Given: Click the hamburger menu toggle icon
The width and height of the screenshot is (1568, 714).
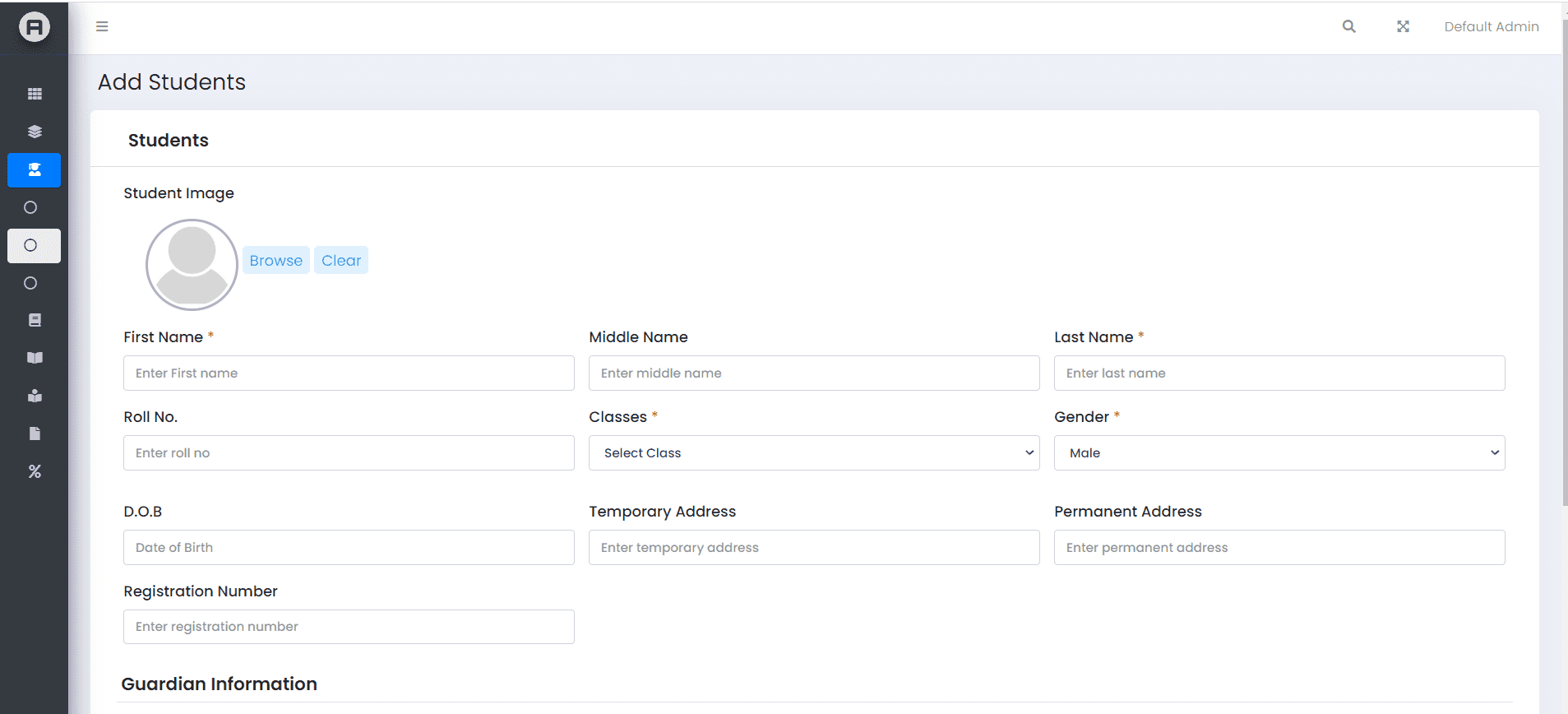Looking at the screenshot, I should tap(102, 26).
